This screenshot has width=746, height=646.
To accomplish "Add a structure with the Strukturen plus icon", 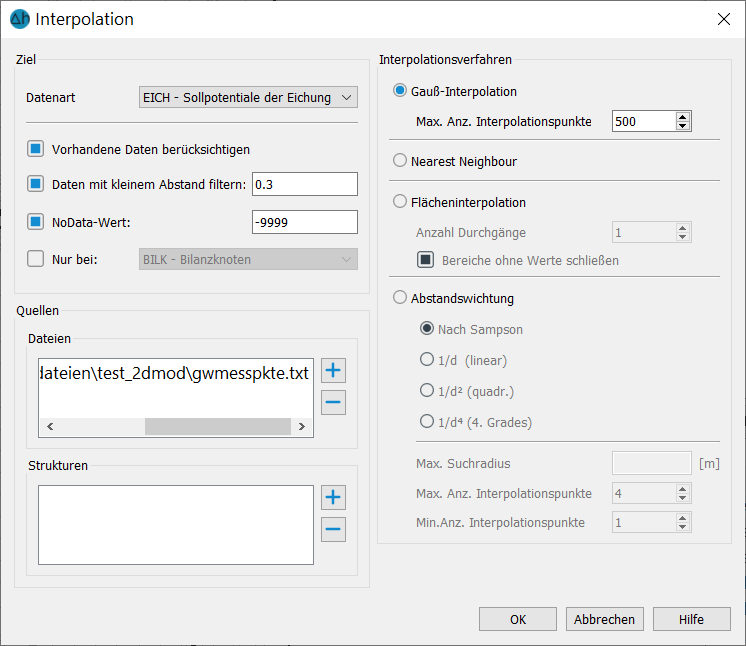I will point(333,497).
